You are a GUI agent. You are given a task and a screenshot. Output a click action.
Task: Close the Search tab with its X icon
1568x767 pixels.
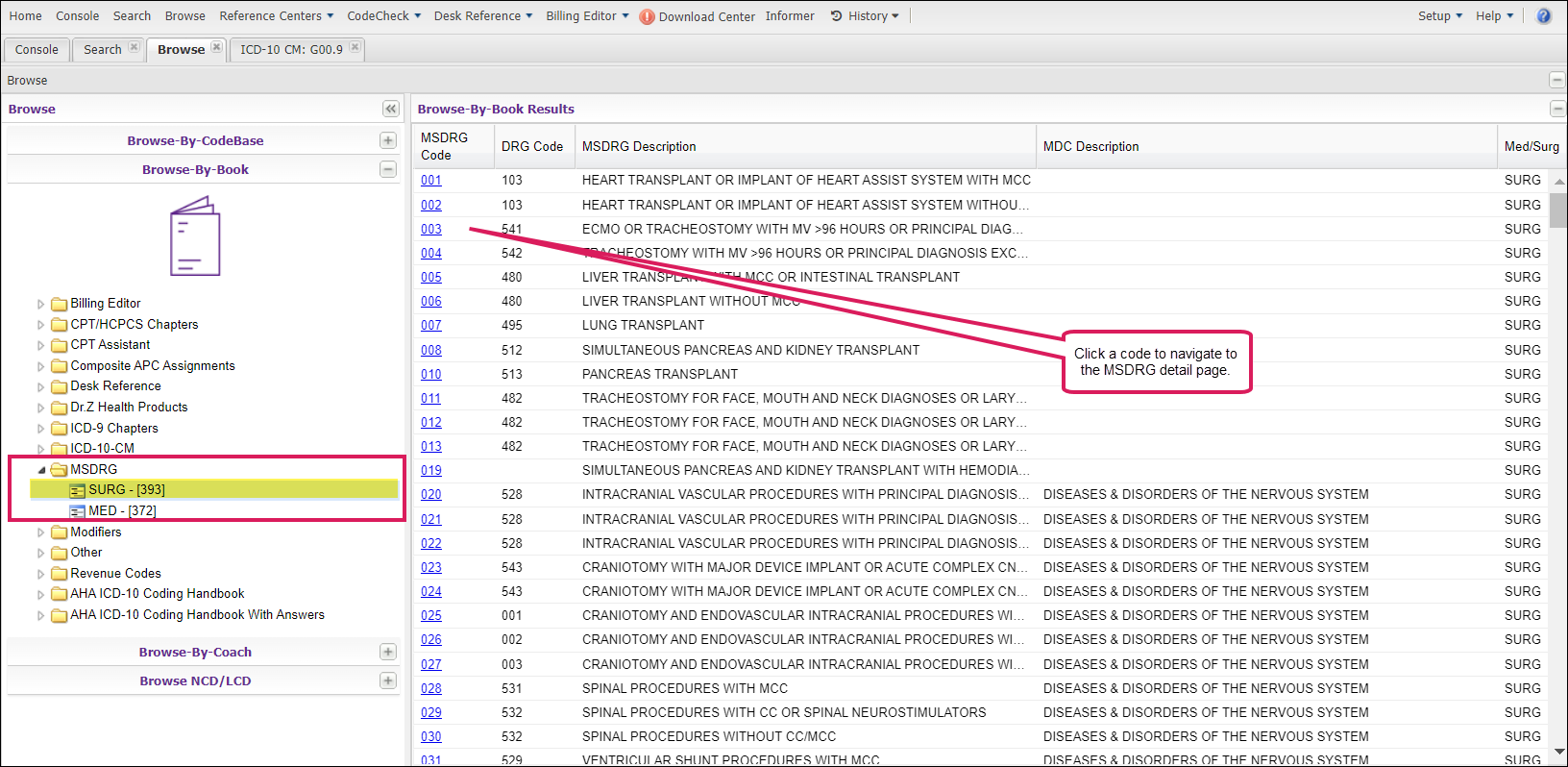134,47
